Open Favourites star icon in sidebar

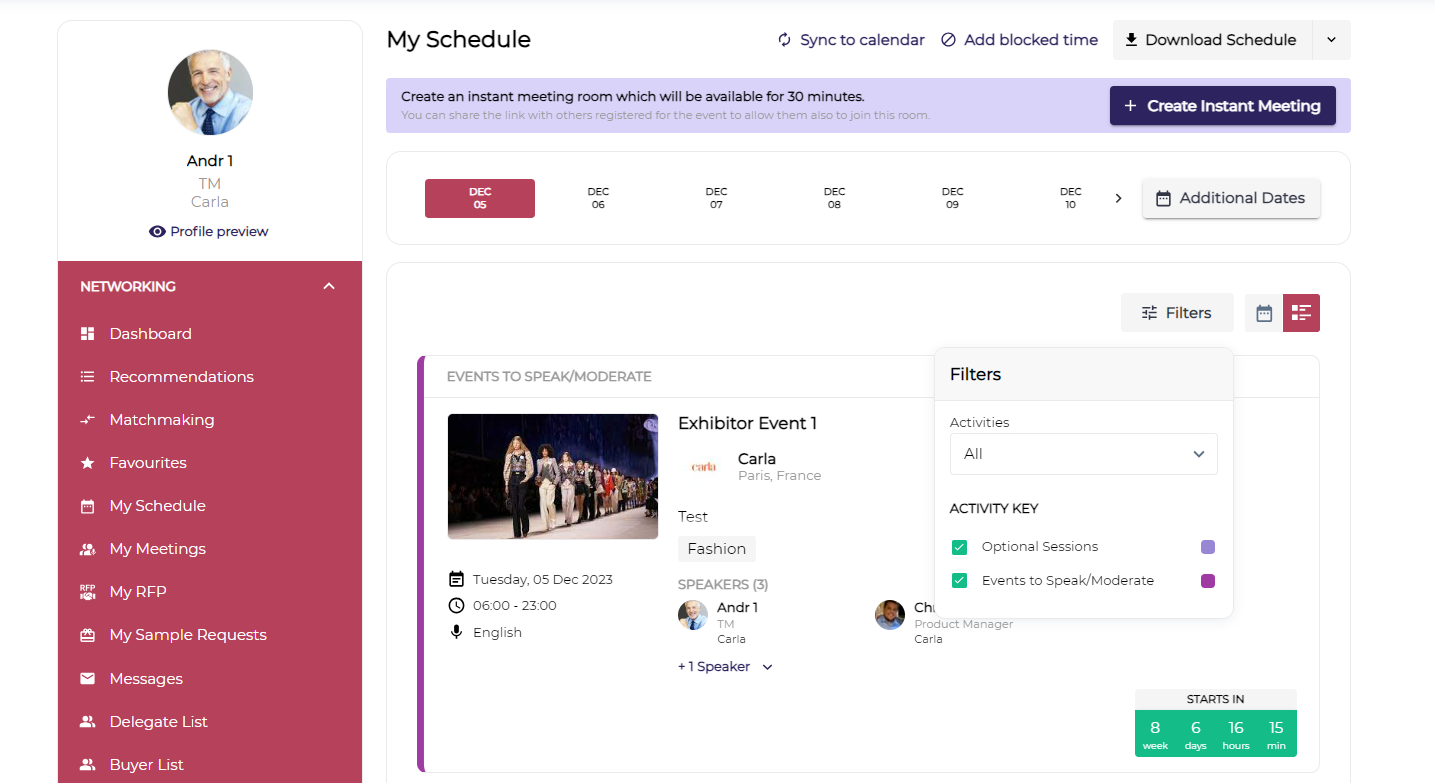[x=88, y=463]
